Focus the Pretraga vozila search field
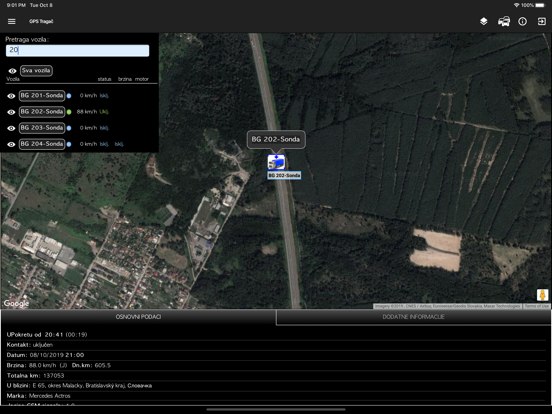Image resolution: width=552 pixels, height=414 pixels. [x=77, y=50]
